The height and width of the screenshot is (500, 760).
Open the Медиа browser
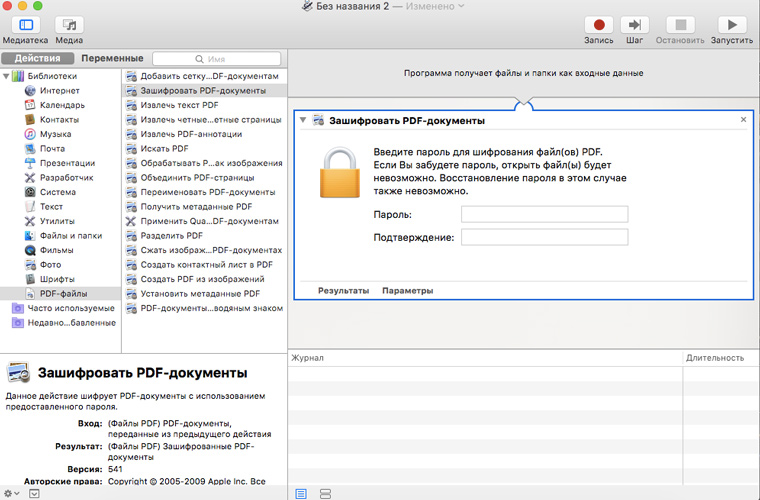point(69,25)
